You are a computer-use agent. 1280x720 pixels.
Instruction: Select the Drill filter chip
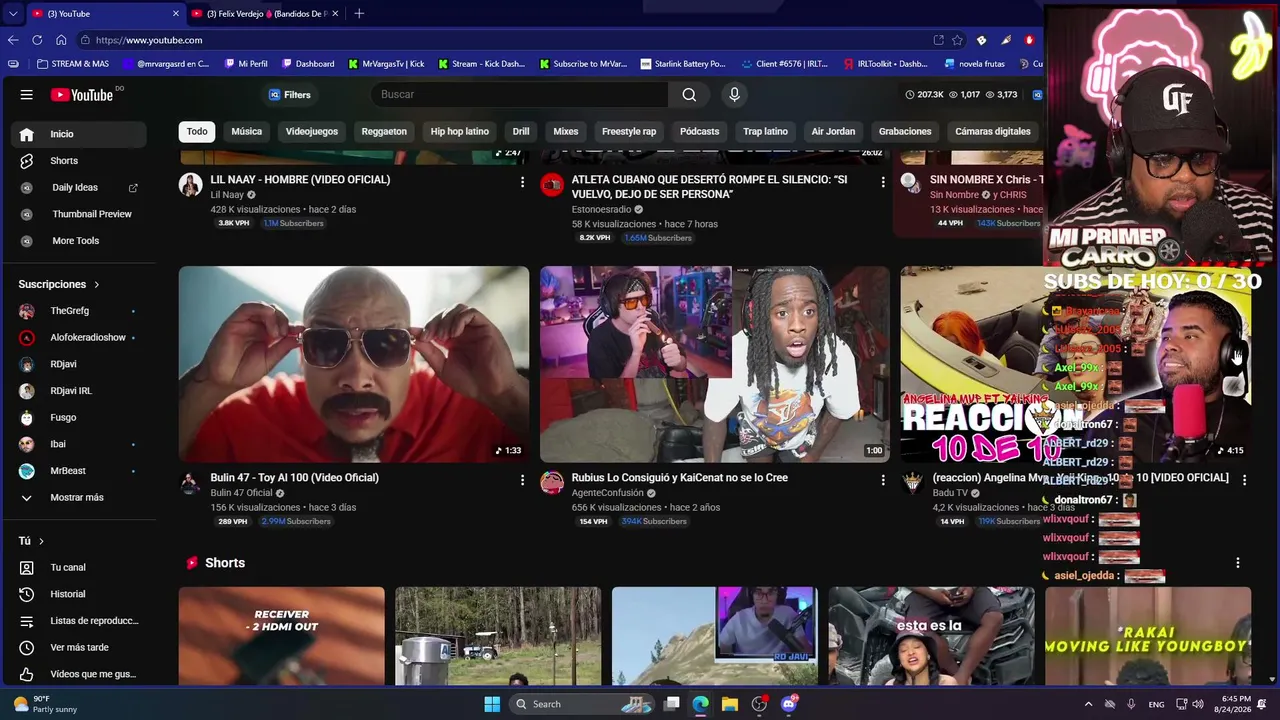point(521,131)
